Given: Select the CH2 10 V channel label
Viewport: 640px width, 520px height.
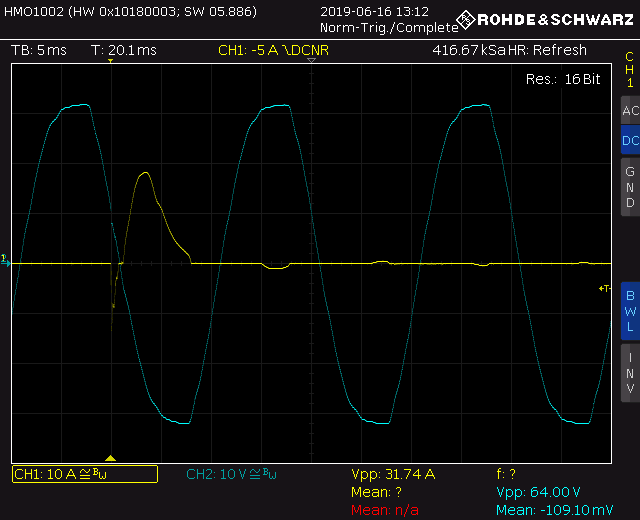Looking at the screenshot, I should pyautogui.click(x=231, y=474).
